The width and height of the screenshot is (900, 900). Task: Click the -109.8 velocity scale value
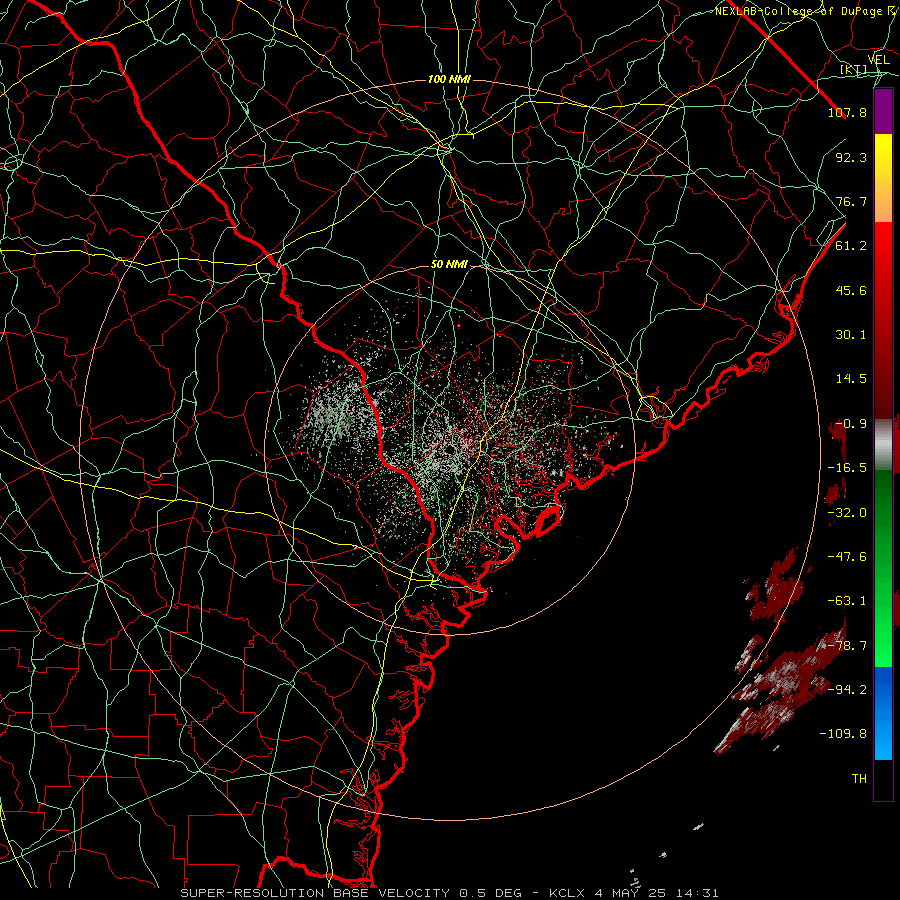(843, 734)
